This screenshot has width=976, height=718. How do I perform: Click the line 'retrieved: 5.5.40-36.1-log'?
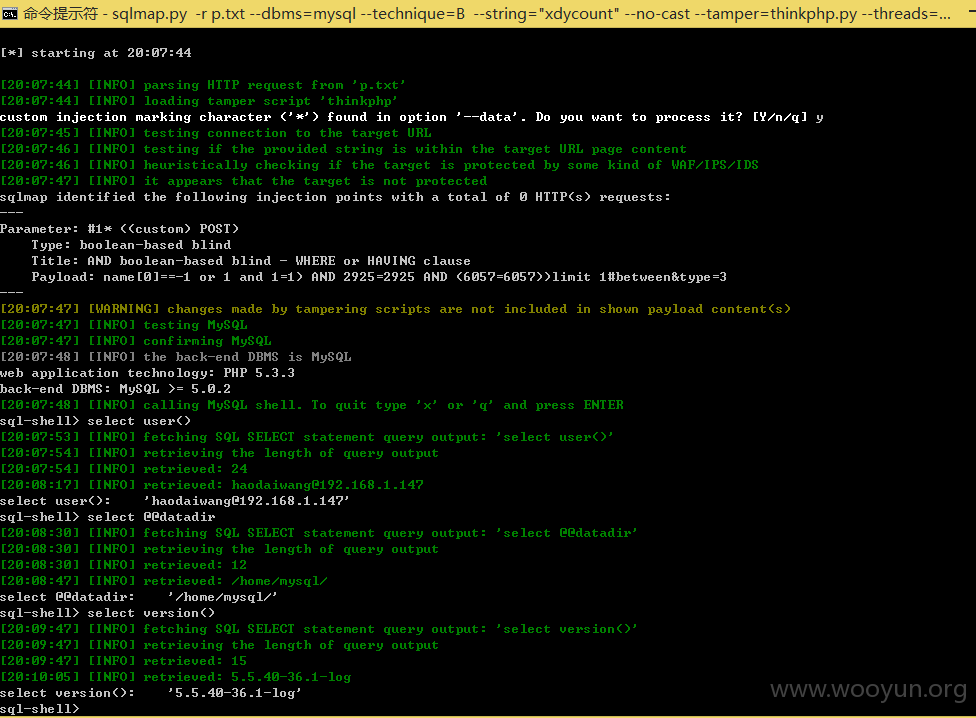coord(176,677)
